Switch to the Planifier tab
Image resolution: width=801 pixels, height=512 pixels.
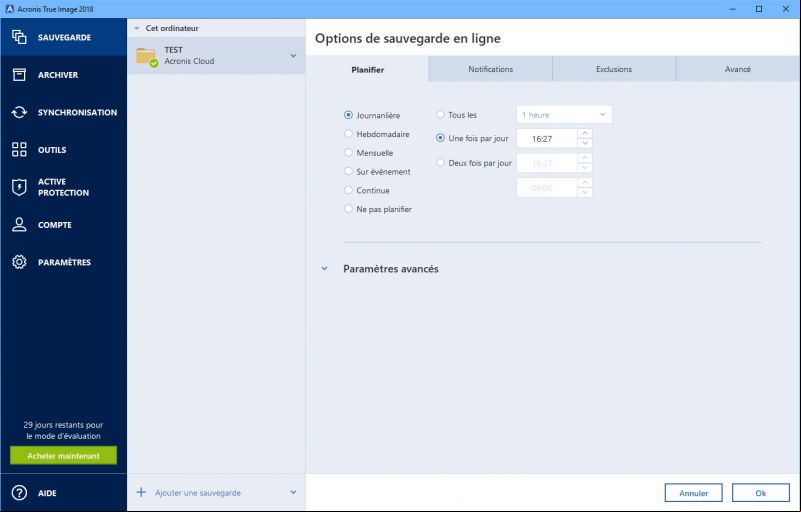click(367, 69)
